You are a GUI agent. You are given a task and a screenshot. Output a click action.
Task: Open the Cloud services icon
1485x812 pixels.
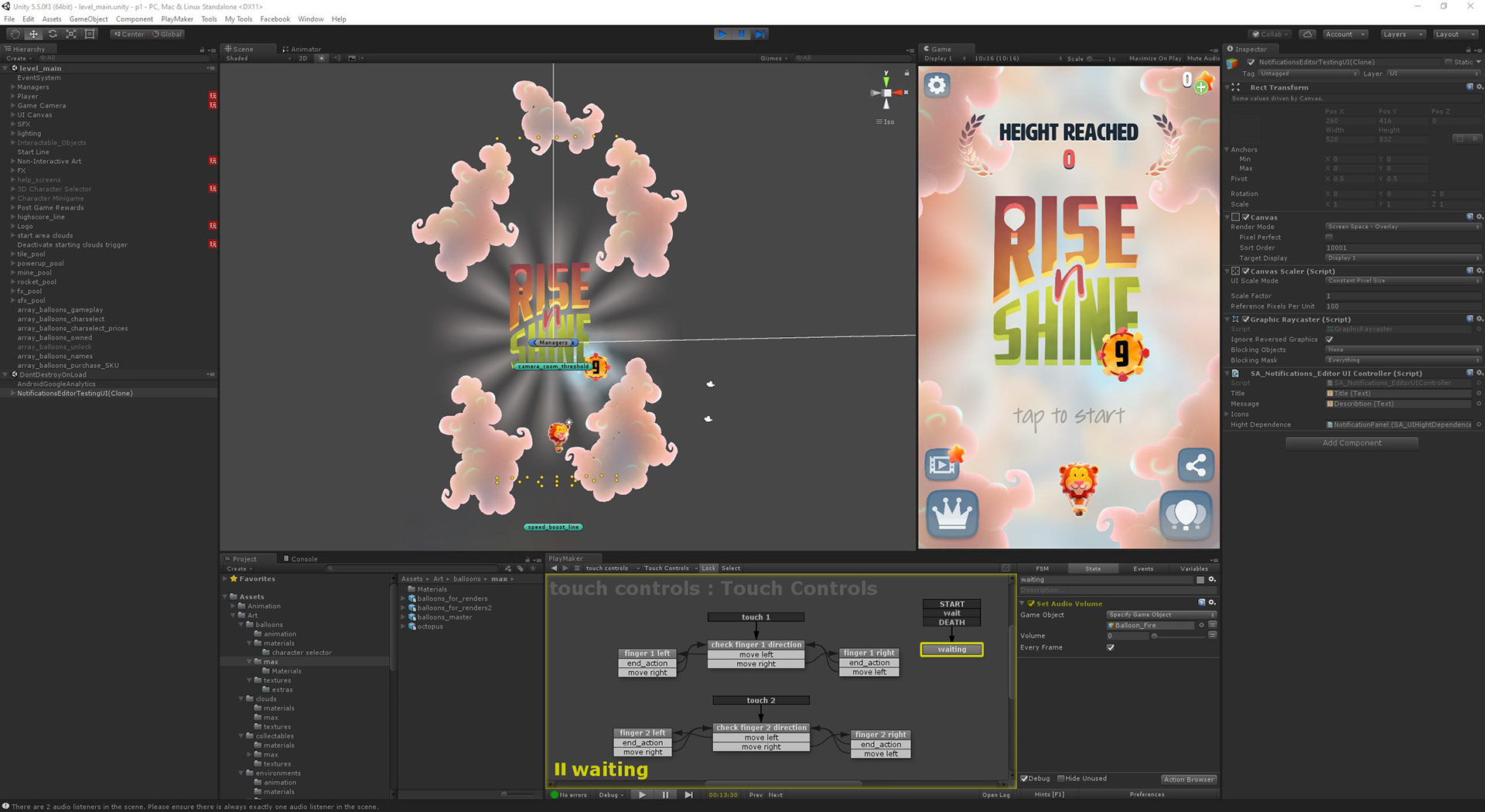point(1307,34)
